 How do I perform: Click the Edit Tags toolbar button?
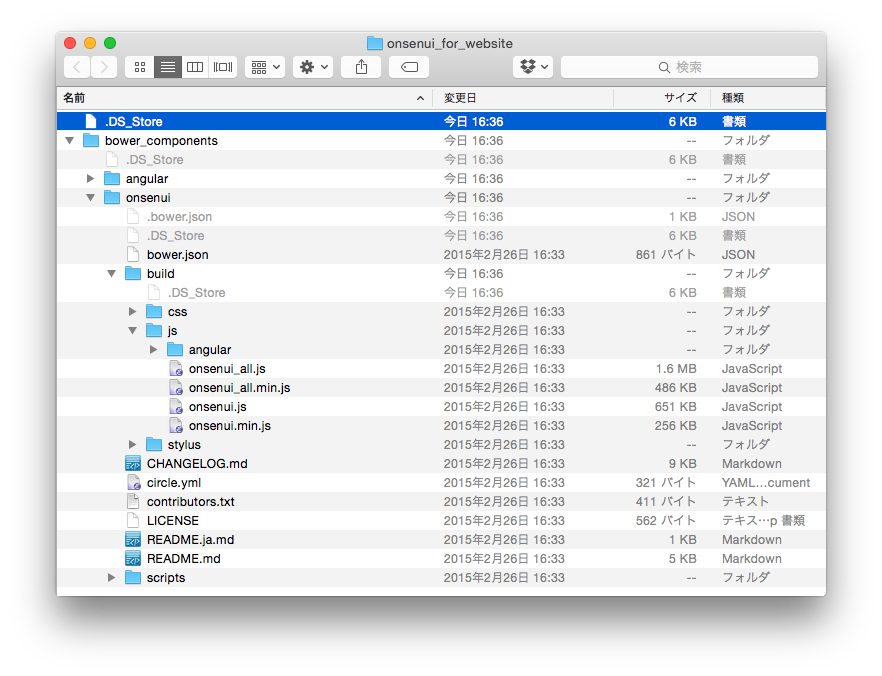[x=409, y=67]
